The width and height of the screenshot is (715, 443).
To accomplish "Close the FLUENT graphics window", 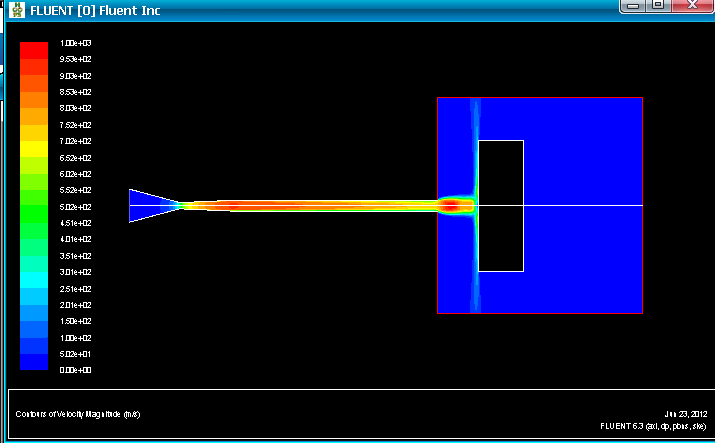I will pos(691,5).
